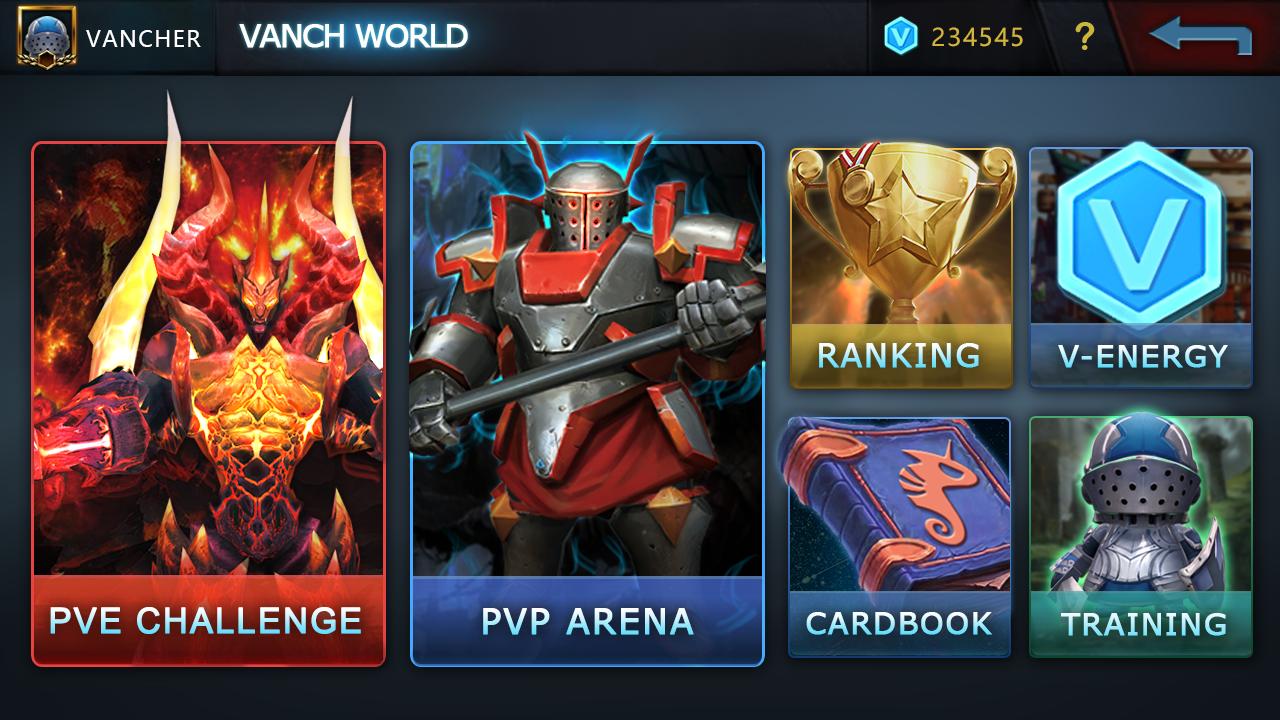Click the golden trophy icon
This screenshot has width=1280, height=720.
901,229
